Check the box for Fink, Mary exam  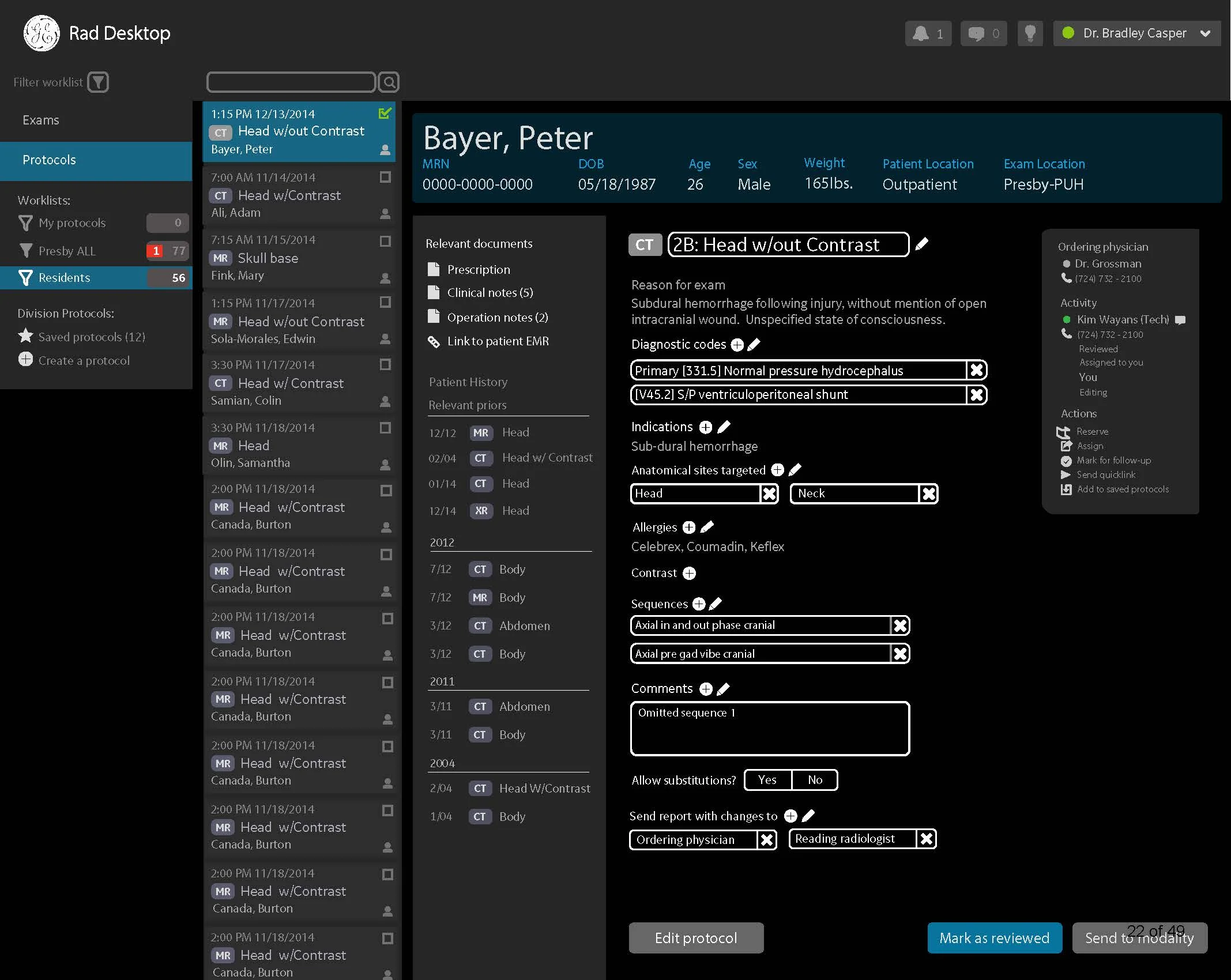tap(385, 241)
